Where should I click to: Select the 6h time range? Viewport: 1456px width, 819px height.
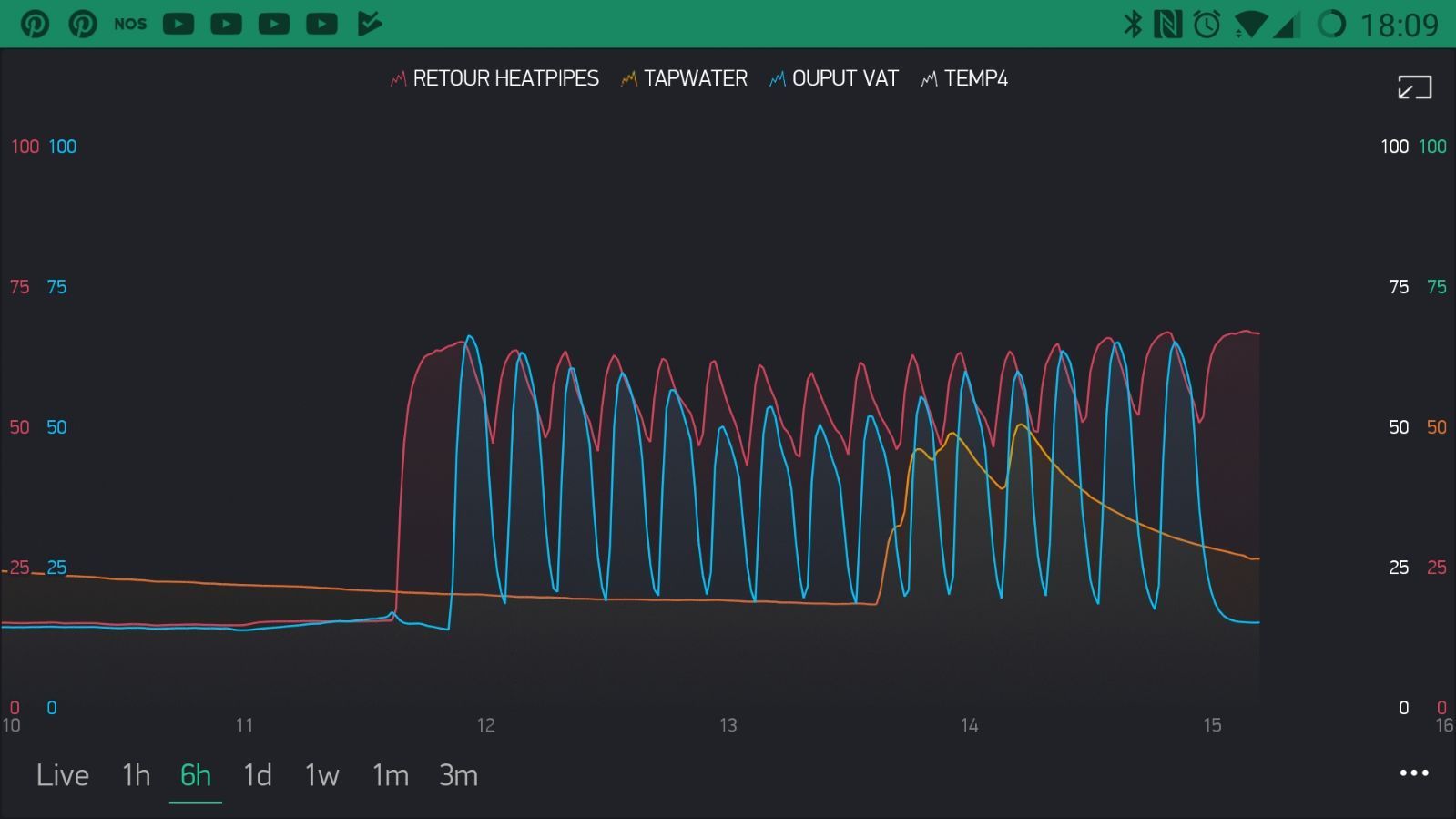tap(196, 775)
